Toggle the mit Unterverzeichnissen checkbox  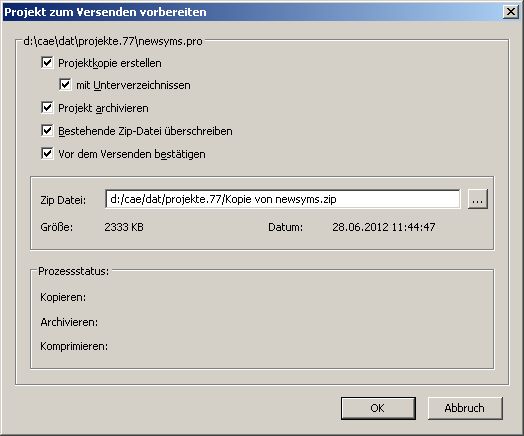pyautogui.click(x=65, y=85)
